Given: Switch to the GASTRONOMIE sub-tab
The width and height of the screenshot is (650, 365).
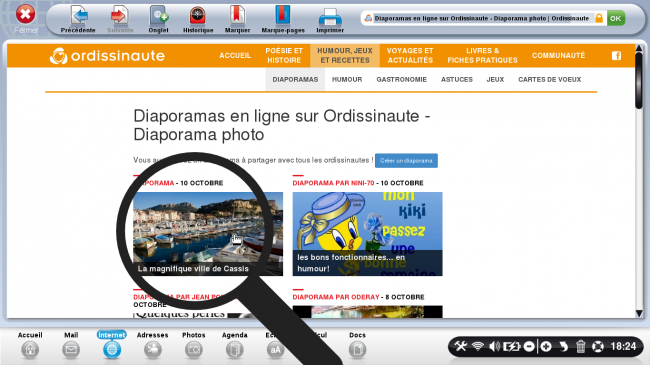Looking at the screenshot, I should click(401, 79).
